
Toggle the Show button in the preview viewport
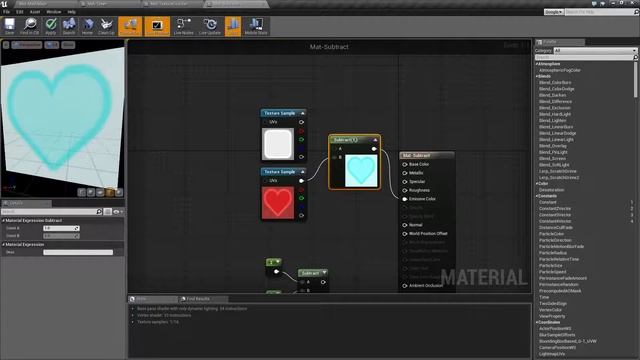68,45
